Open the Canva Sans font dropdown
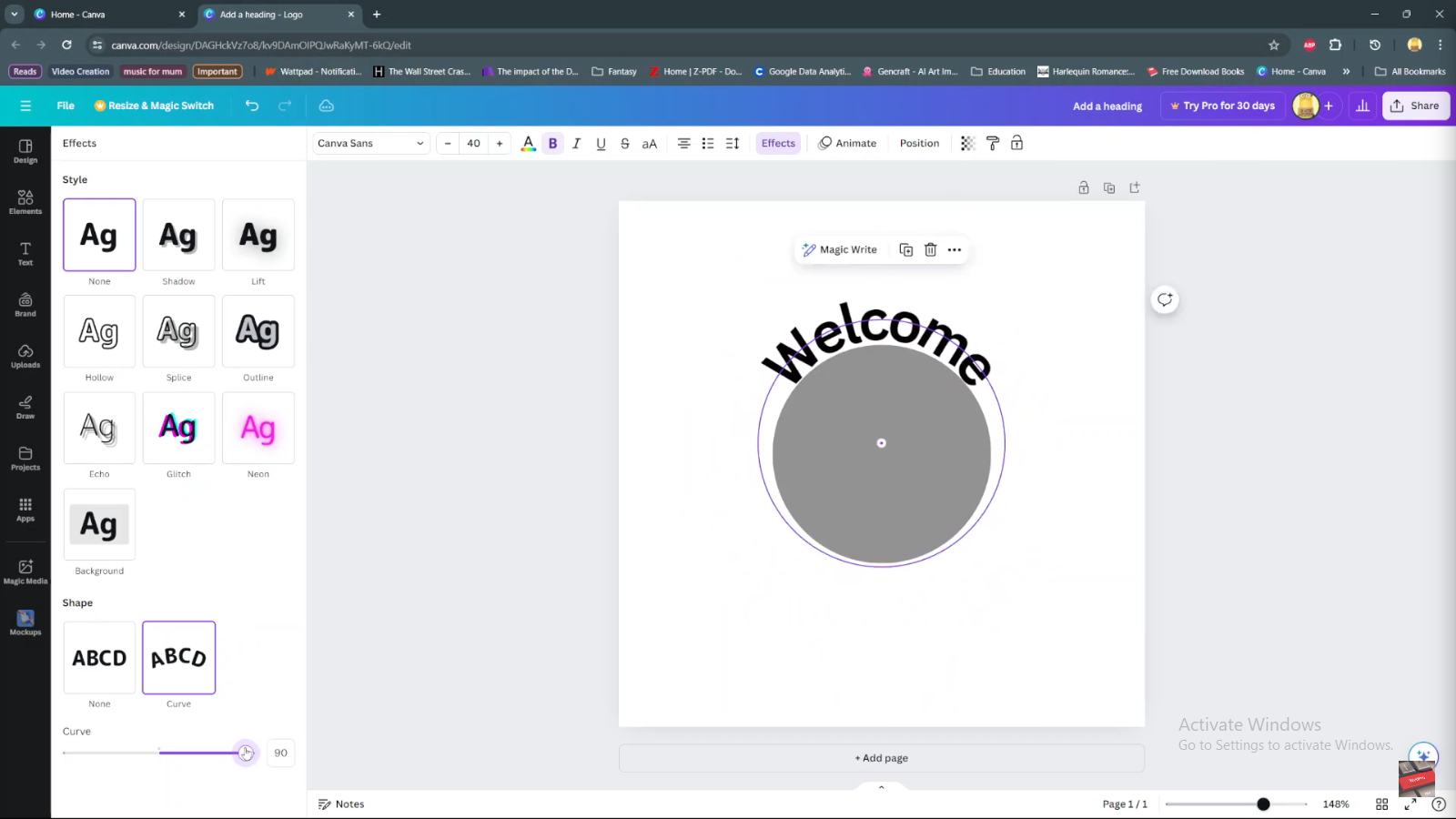Image resolution: width=1456 pixels, height=819 pixels. point(371,143)
